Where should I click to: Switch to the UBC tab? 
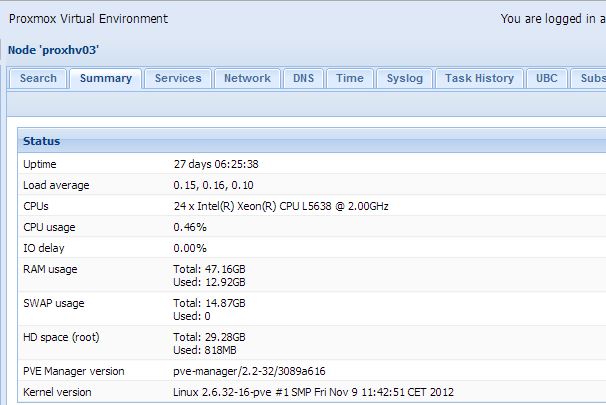[x=547, y=78]
